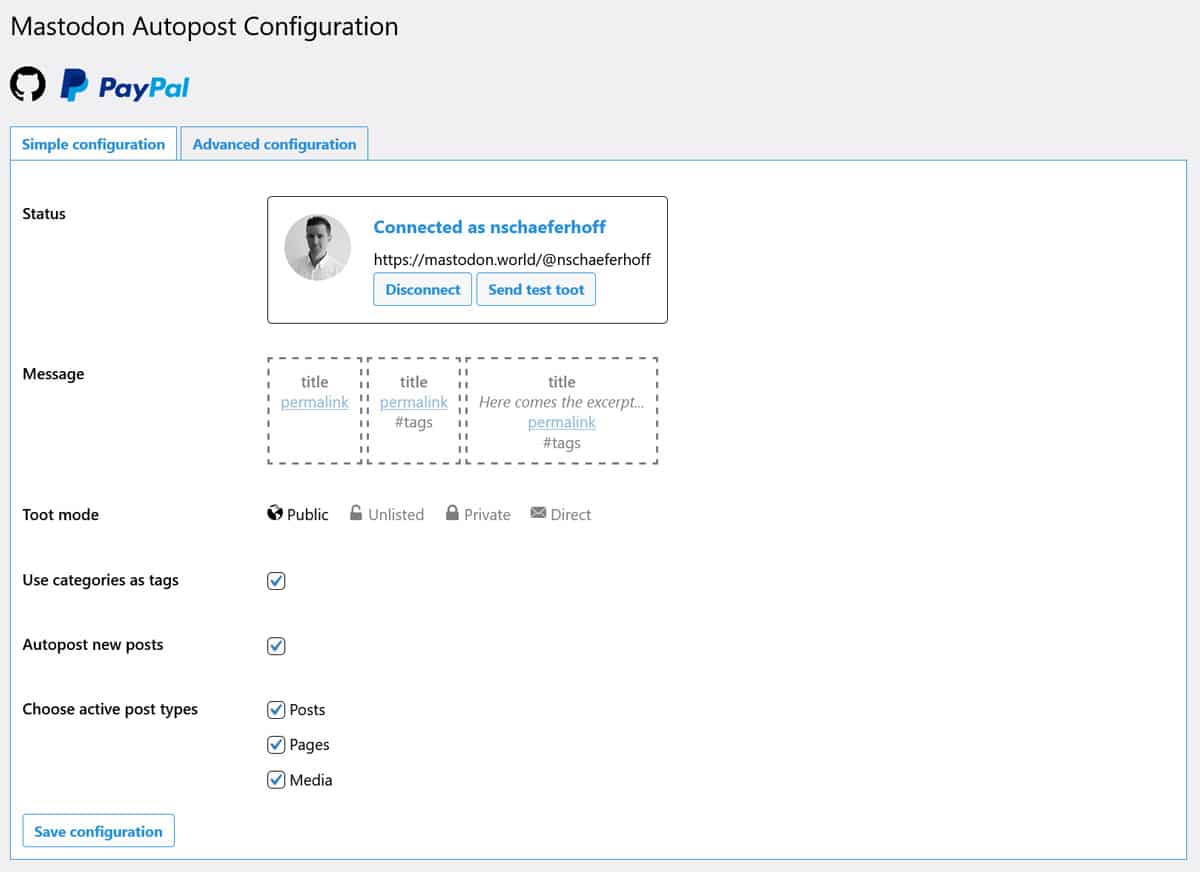This screenshot has width=1200, height=872.
Task: Click the connected account profile avatar
Action: 318,246
